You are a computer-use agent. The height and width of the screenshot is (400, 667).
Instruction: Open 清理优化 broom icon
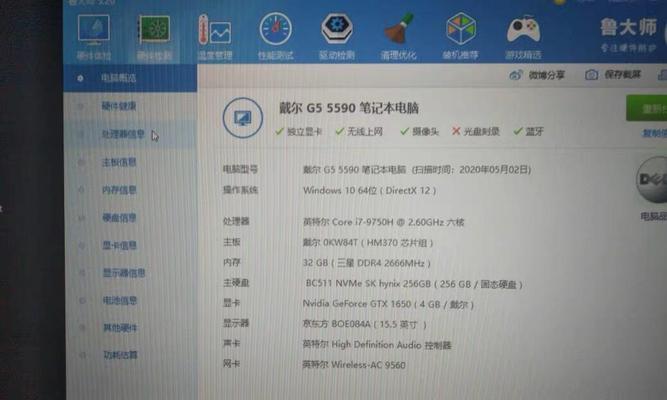[x=399, y=29]
